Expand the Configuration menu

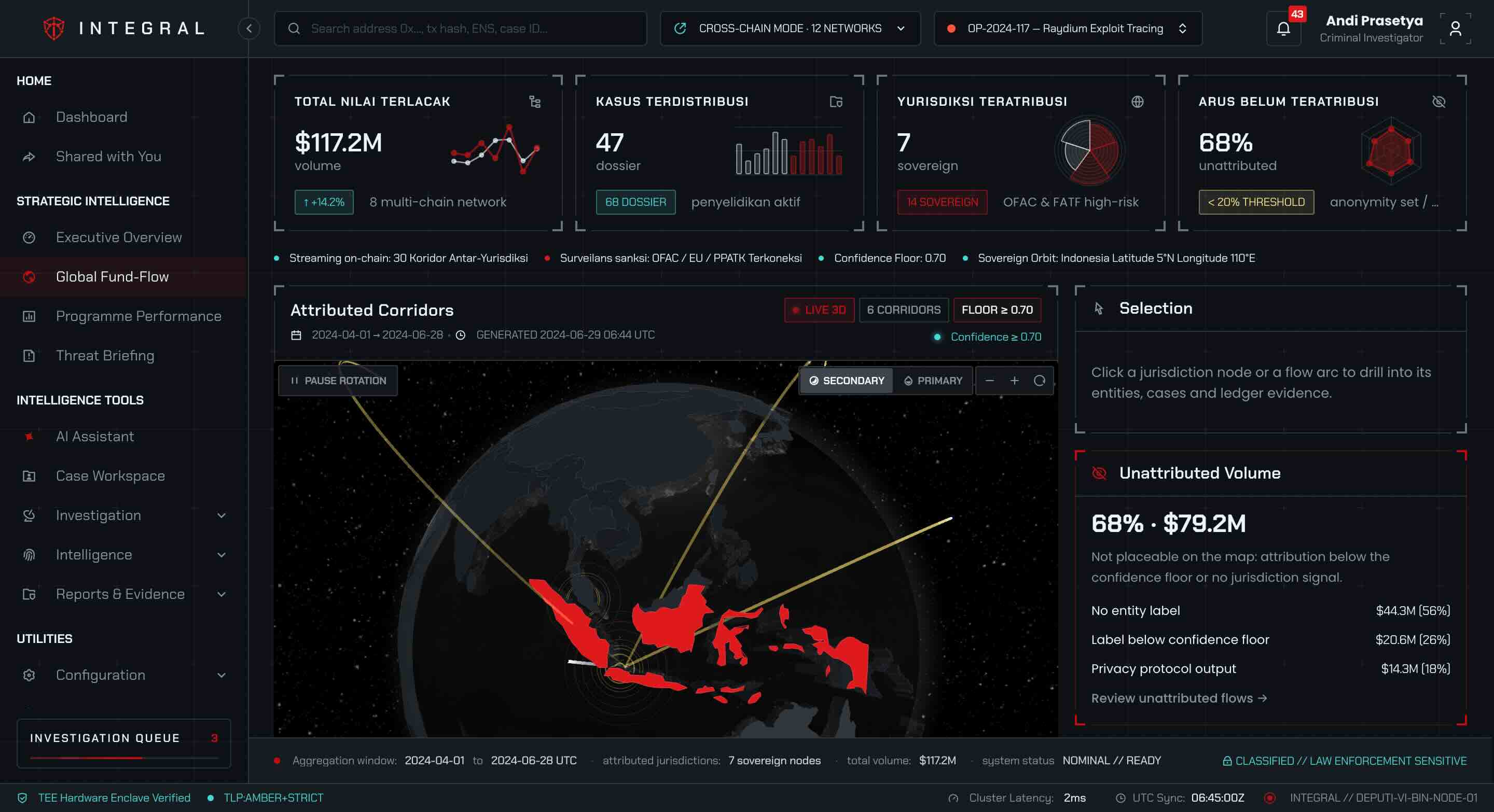click(x=124, y=675)
